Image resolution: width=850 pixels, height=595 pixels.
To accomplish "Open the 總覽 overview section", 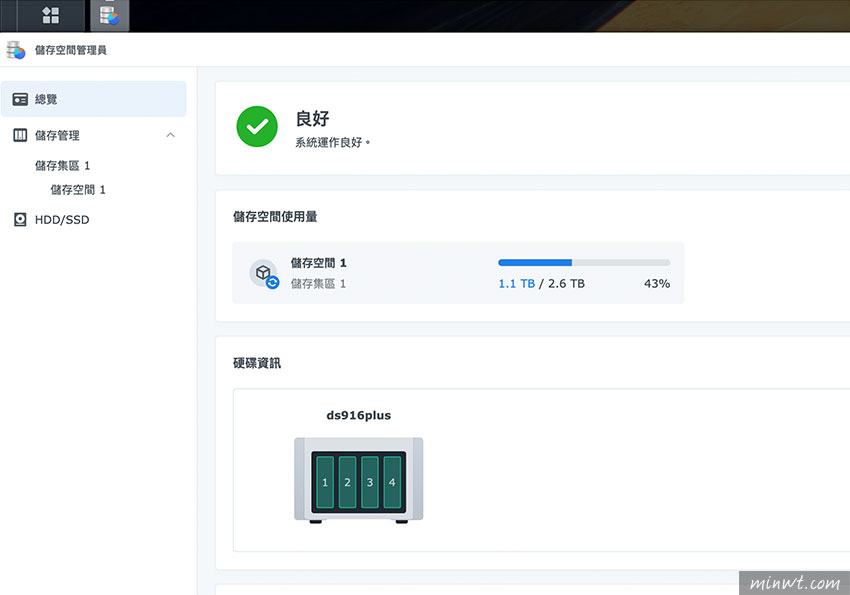I will 93,99.
